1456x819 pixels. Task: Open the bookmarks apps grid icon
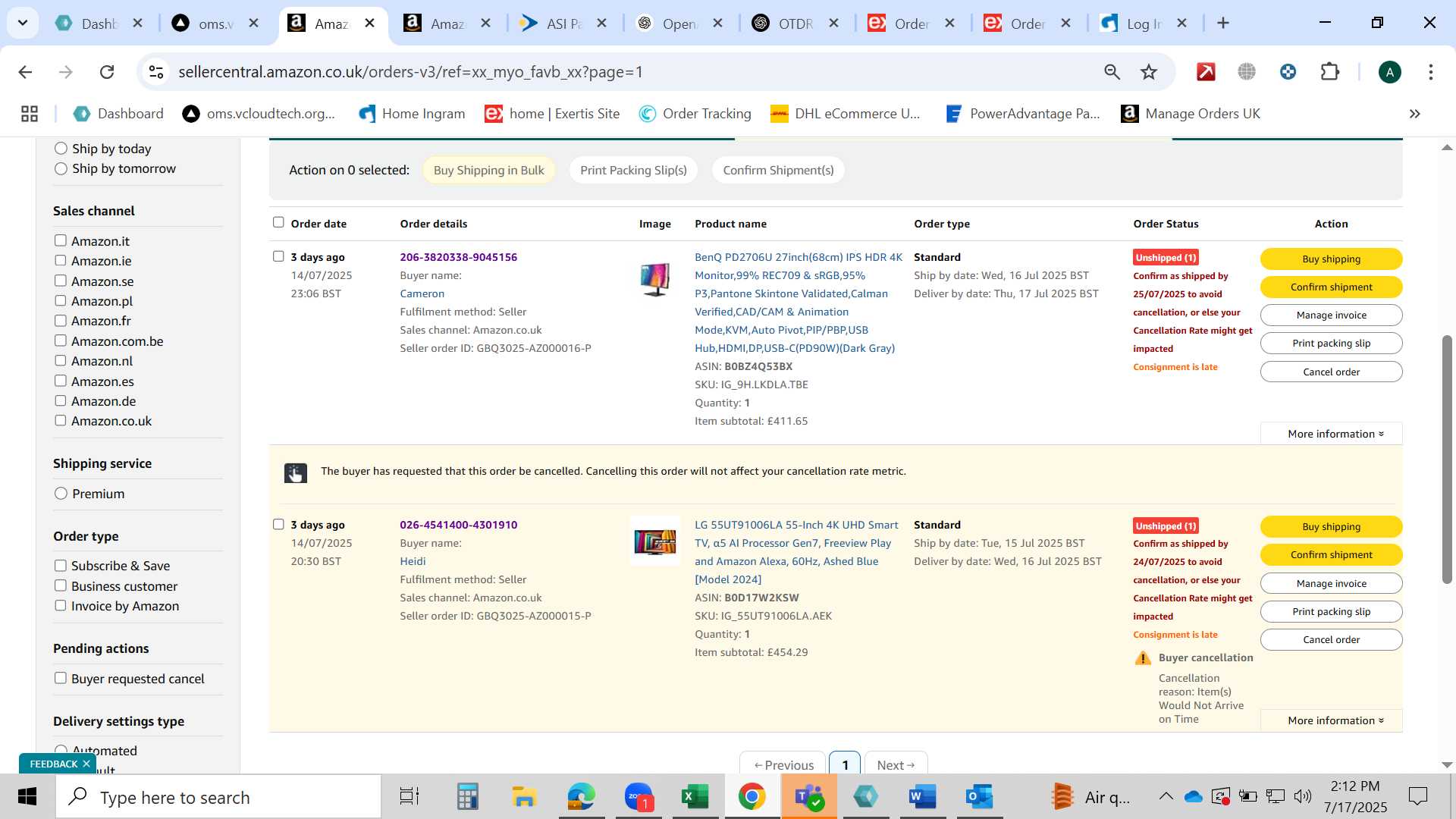[30, 114]
